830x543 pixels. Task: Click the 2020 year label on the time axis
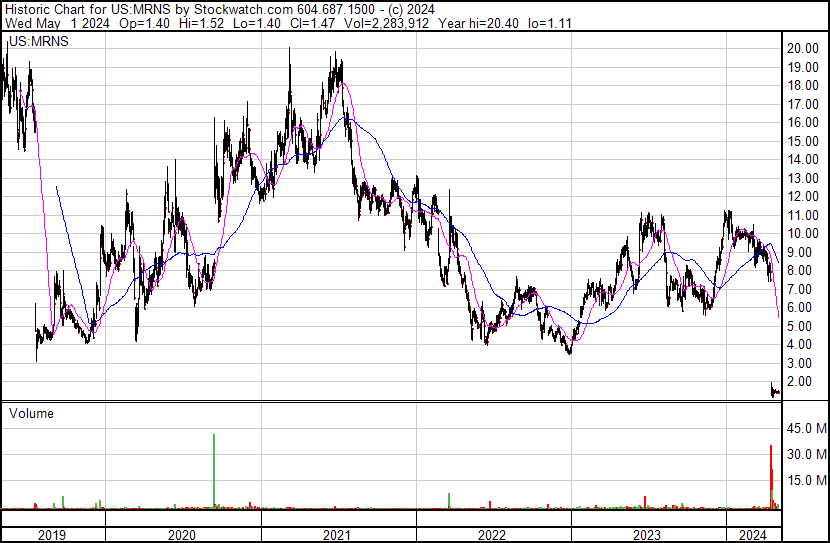[x=182, y=535]
